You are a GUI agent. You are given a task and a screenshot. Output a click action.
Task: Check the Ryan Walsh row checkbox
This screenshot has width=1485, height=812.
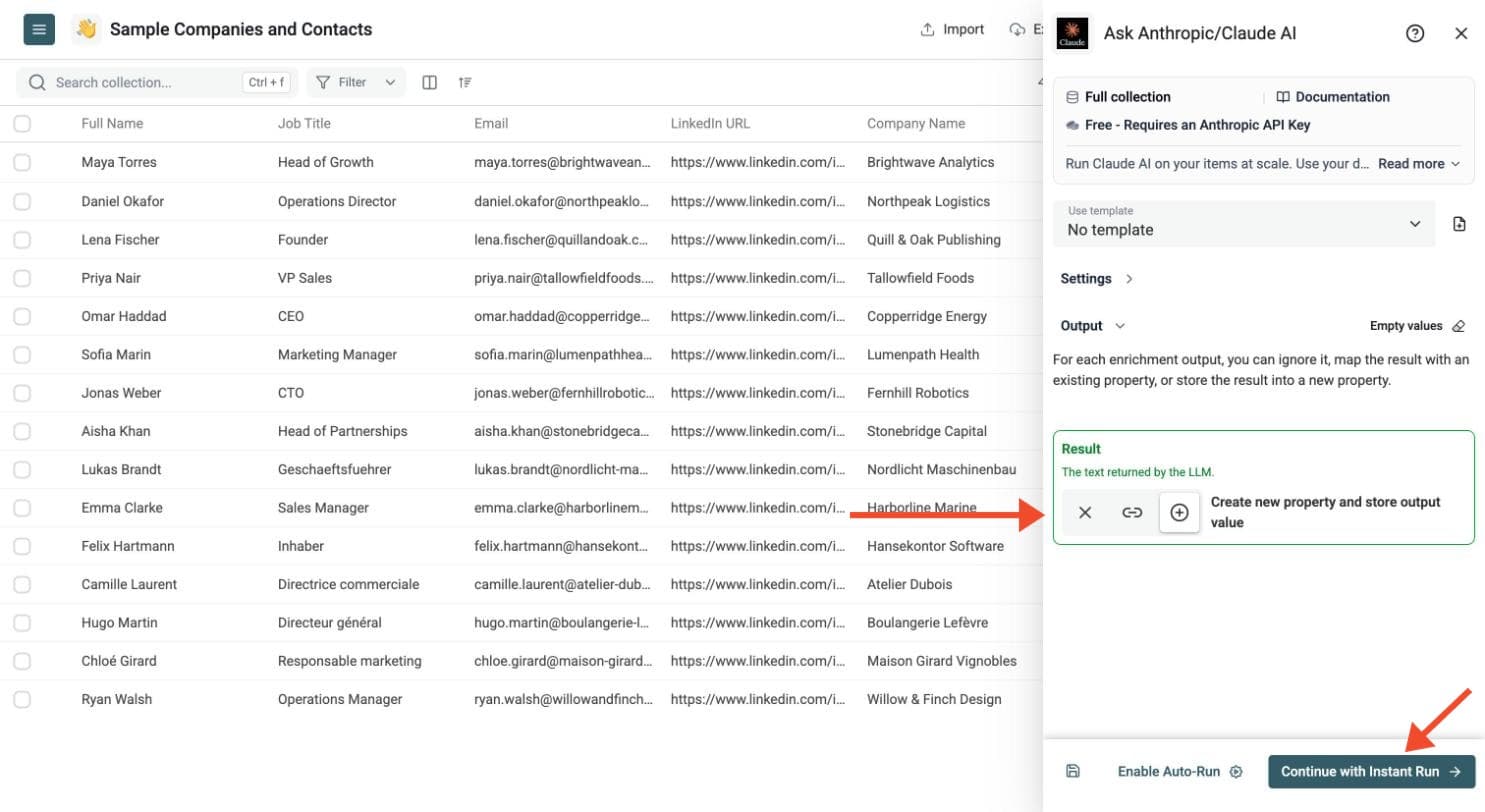pos(22,699)
